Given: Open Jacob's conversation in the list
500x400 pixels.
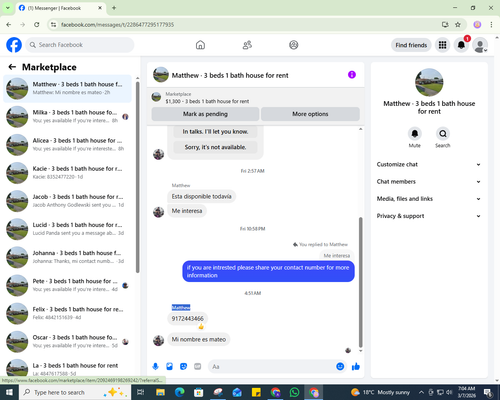Looking at the screenshot, I should [x=67, y=201].
